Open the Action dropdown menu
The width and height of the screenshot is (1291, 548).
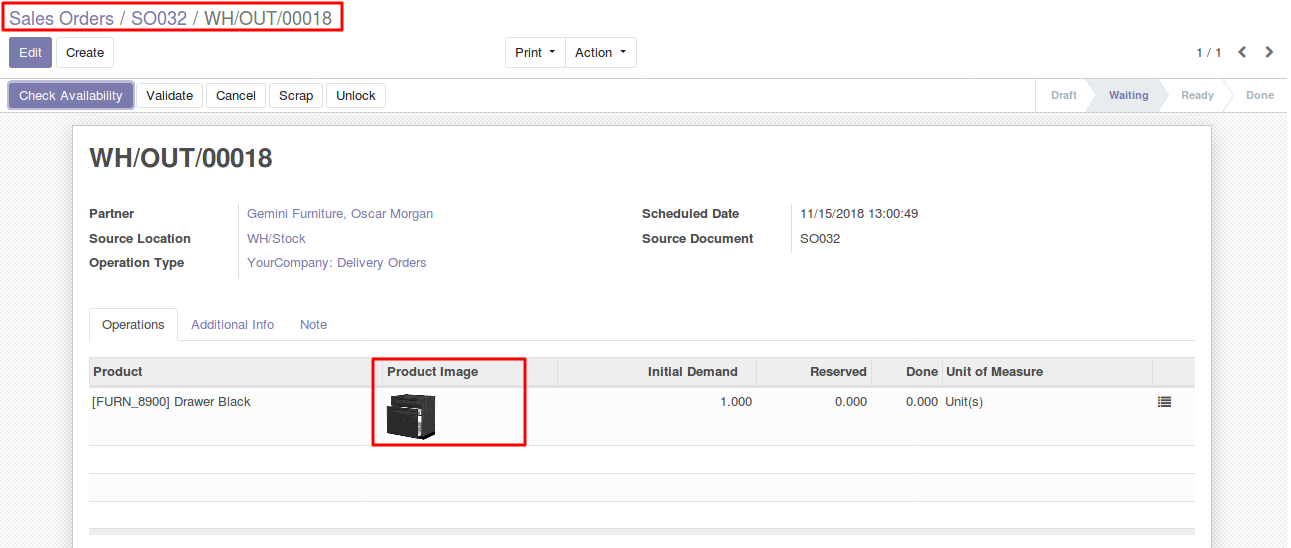600,53
